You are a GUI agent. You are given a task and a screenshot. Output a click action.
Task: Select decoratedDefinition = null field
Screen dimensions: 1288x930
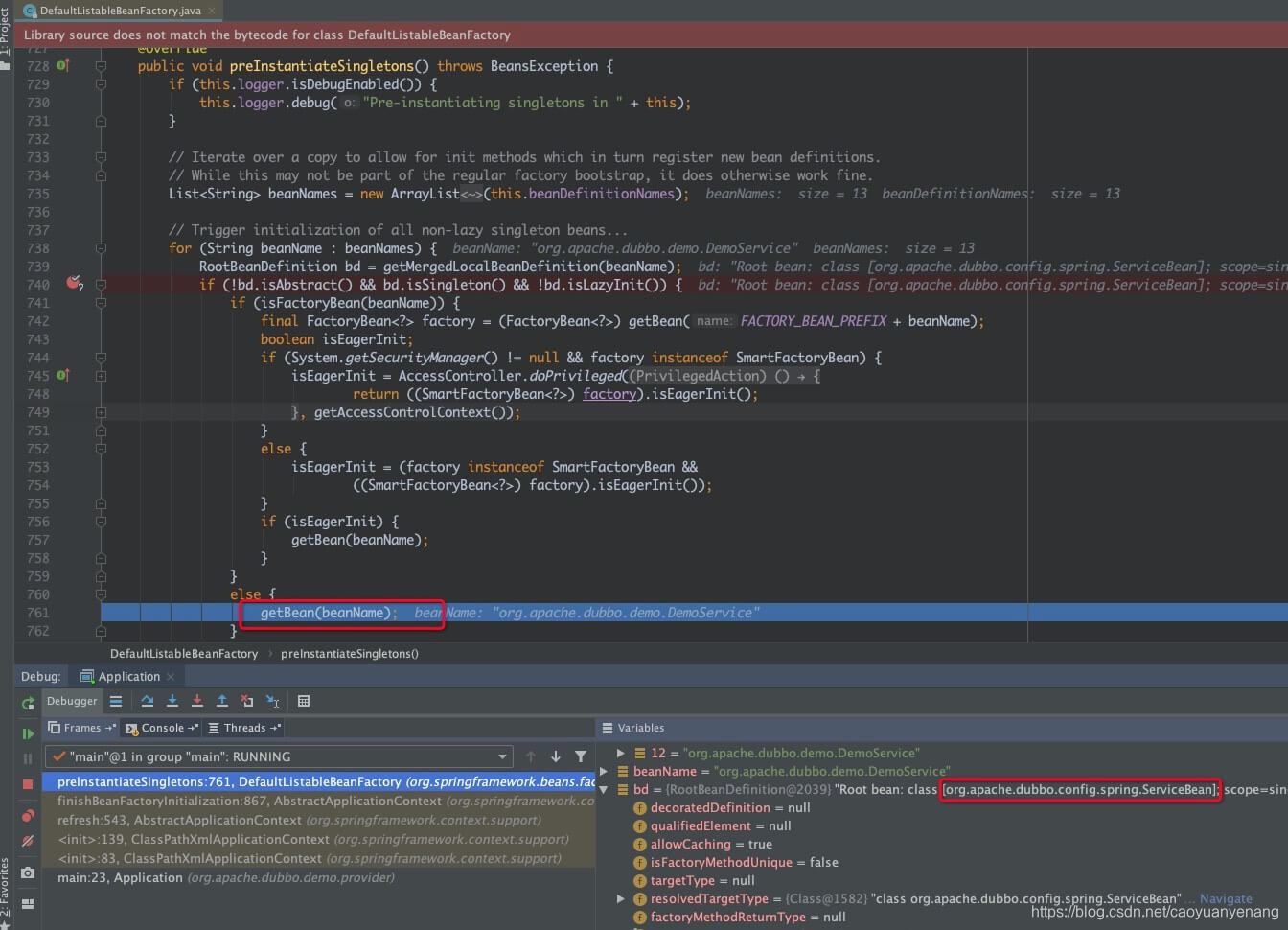(x=730, y=807)
